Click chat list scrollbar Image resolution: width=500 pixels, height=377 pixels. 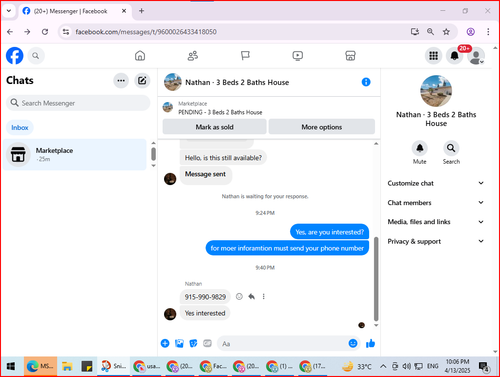153,154
